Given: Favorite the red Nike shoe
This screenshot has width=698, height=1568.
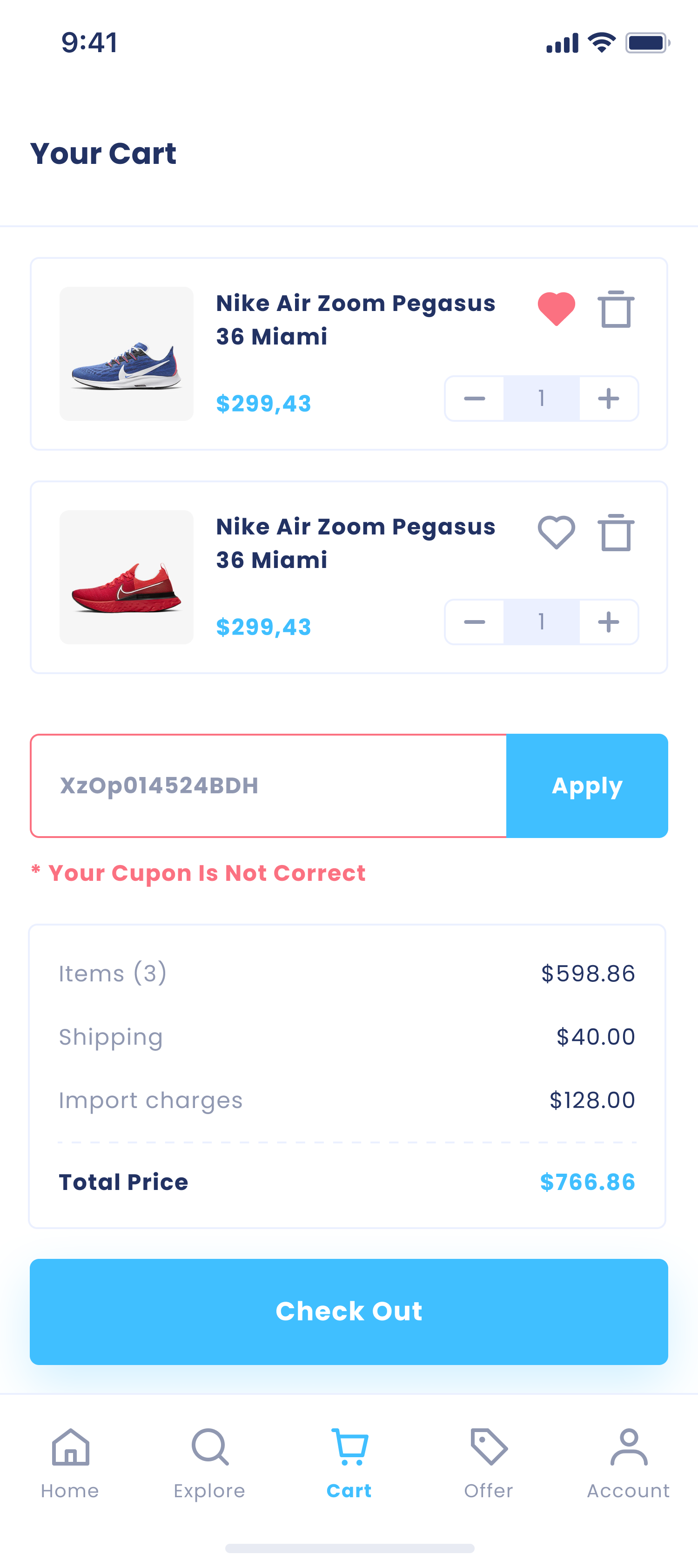Looking at the screenshot, I should tap(556, 532).
